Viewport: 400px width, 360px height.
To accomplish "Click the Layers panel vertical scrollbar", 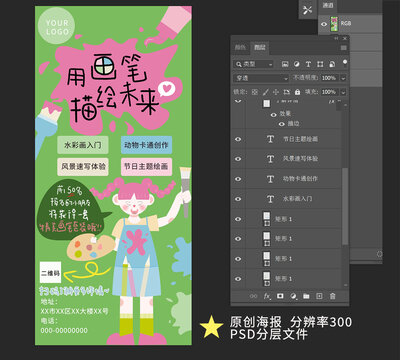I will click(345, 207).
